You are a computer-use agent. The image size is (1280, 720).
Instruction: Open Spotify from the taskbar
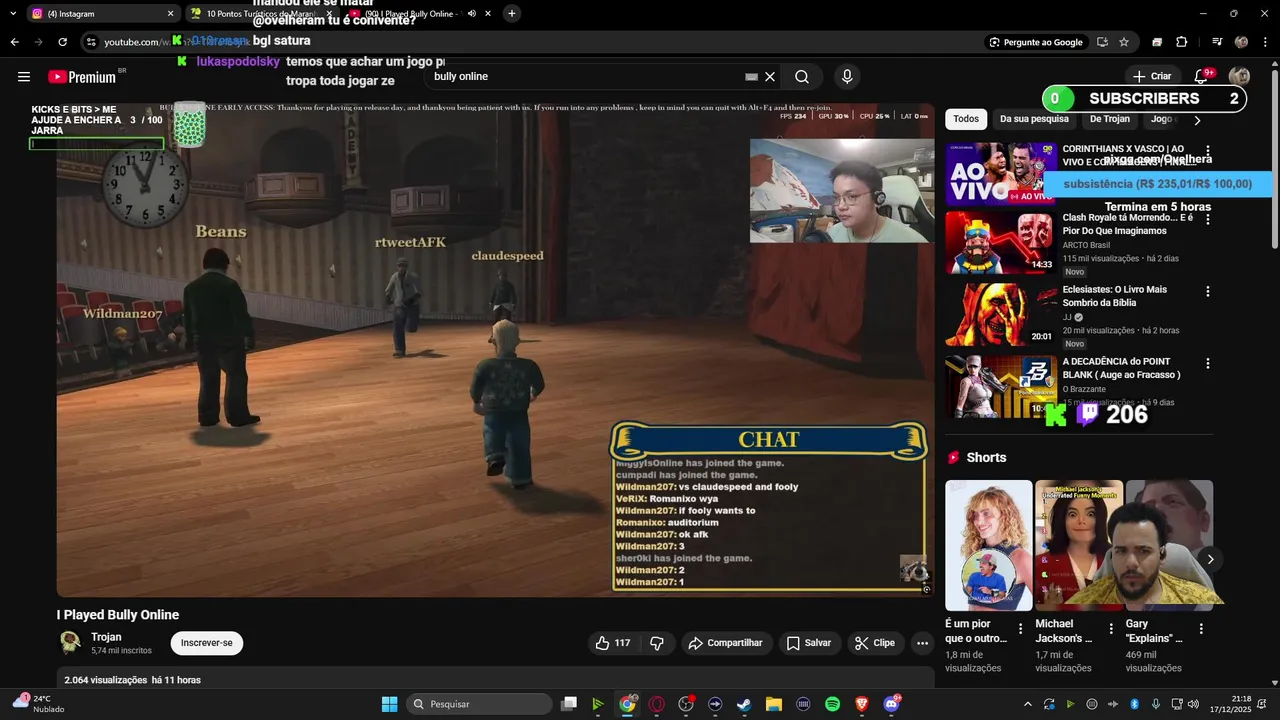[x=832, y=704]
